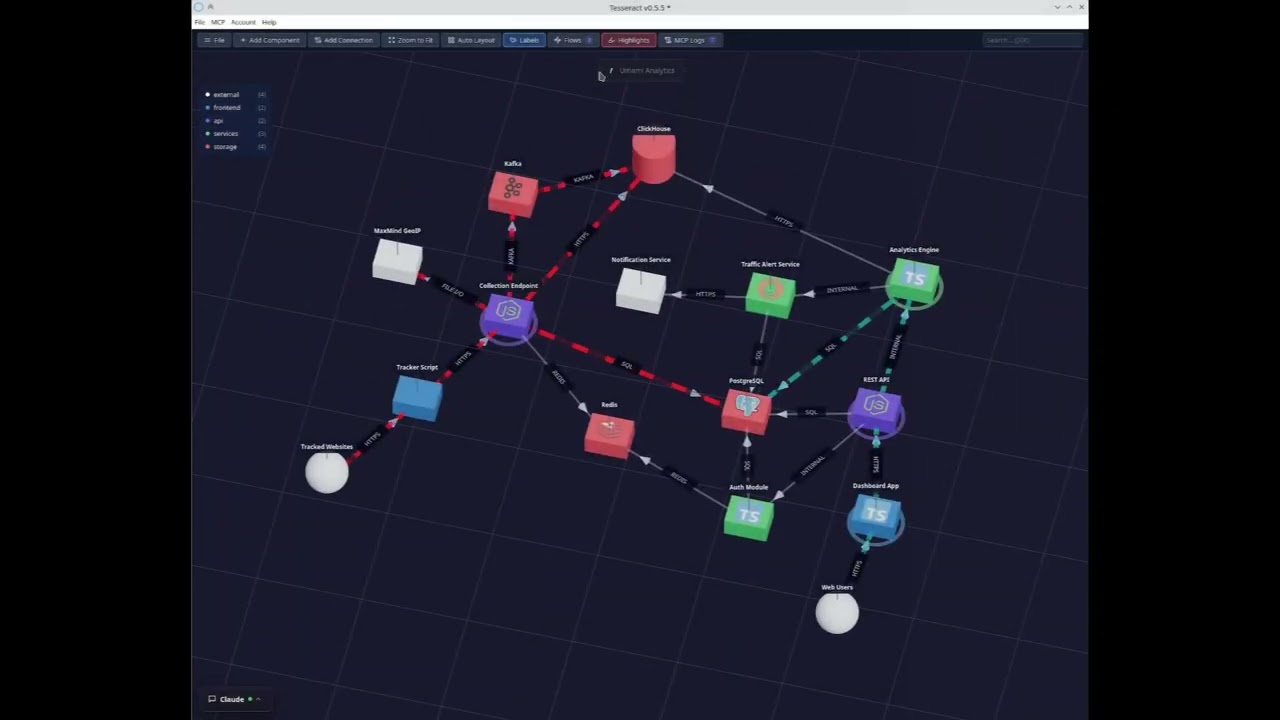The image size is (1280, 720).
Task: Toggle the storage layer in legend
Action: click(236, 147)
